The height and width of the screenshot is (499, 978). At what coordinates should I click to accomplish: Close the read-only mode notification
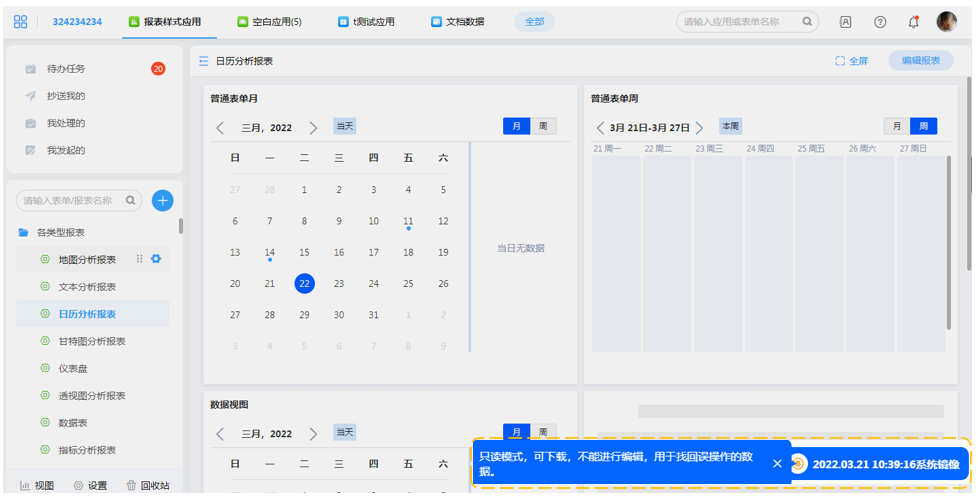(777, 463)
